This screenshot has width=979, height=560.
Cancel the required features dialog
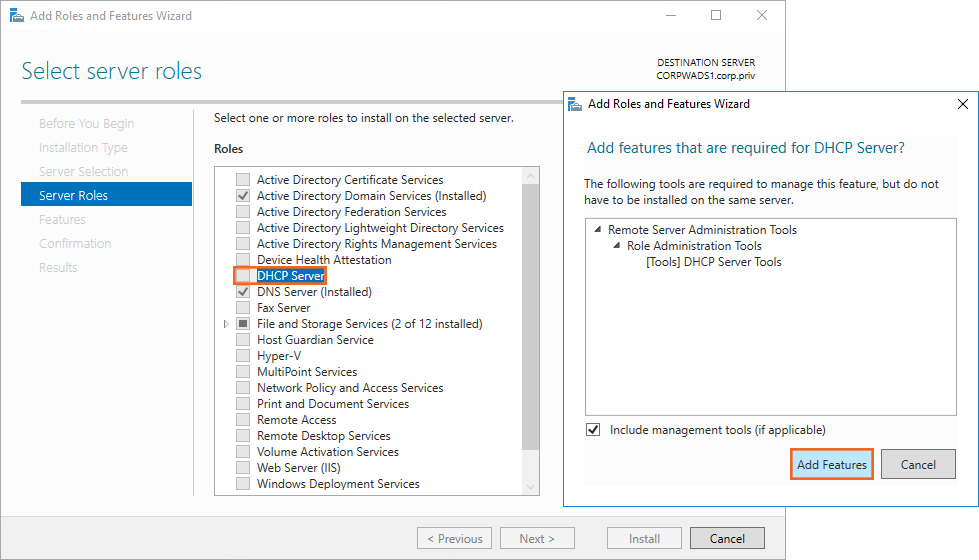pyautogui.click(x=917, y=464)
